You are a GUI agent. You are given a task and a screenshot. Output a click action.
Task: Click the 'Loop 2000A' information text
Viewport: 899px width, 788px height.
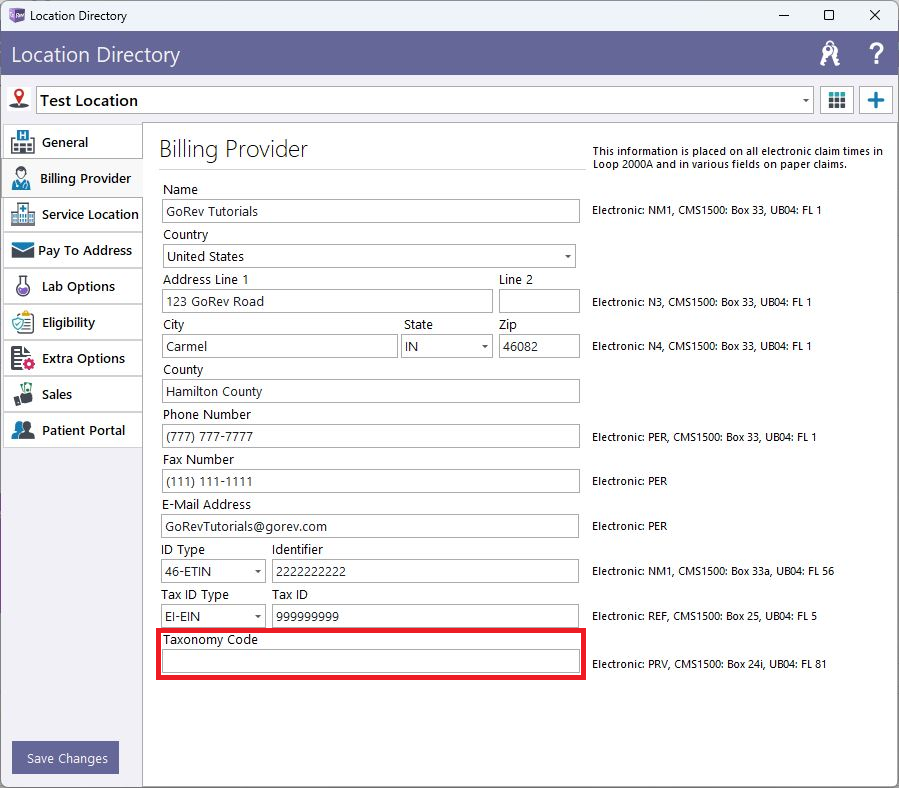pos(737,158)
